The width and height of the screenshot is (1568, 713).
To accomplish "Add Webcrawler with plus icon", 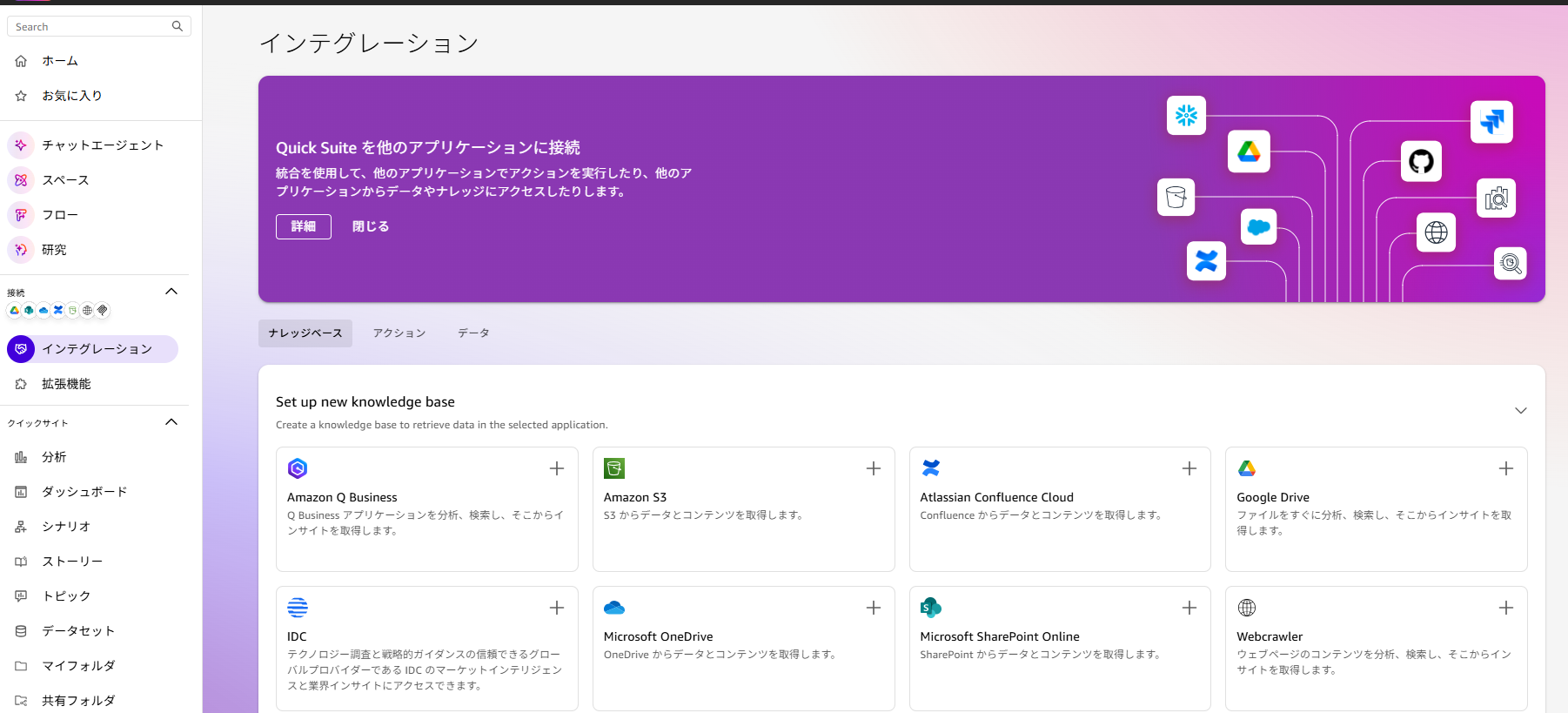I will point(1506,608).
